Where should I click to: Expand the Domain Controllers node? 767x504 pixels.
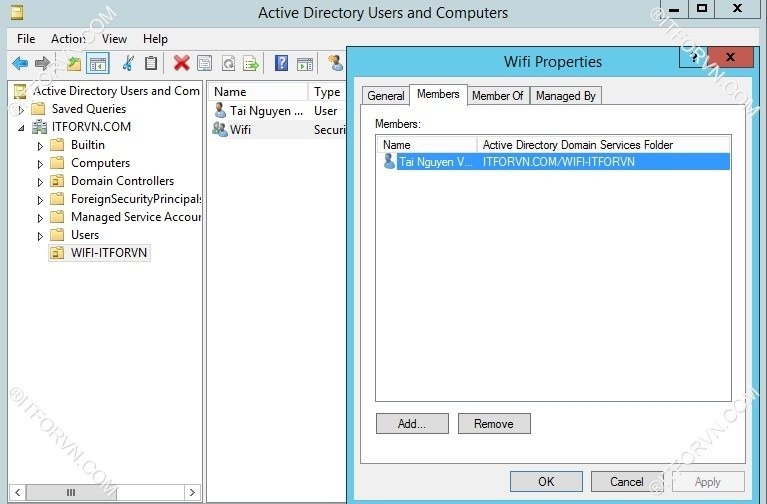(x=40, y=181)
